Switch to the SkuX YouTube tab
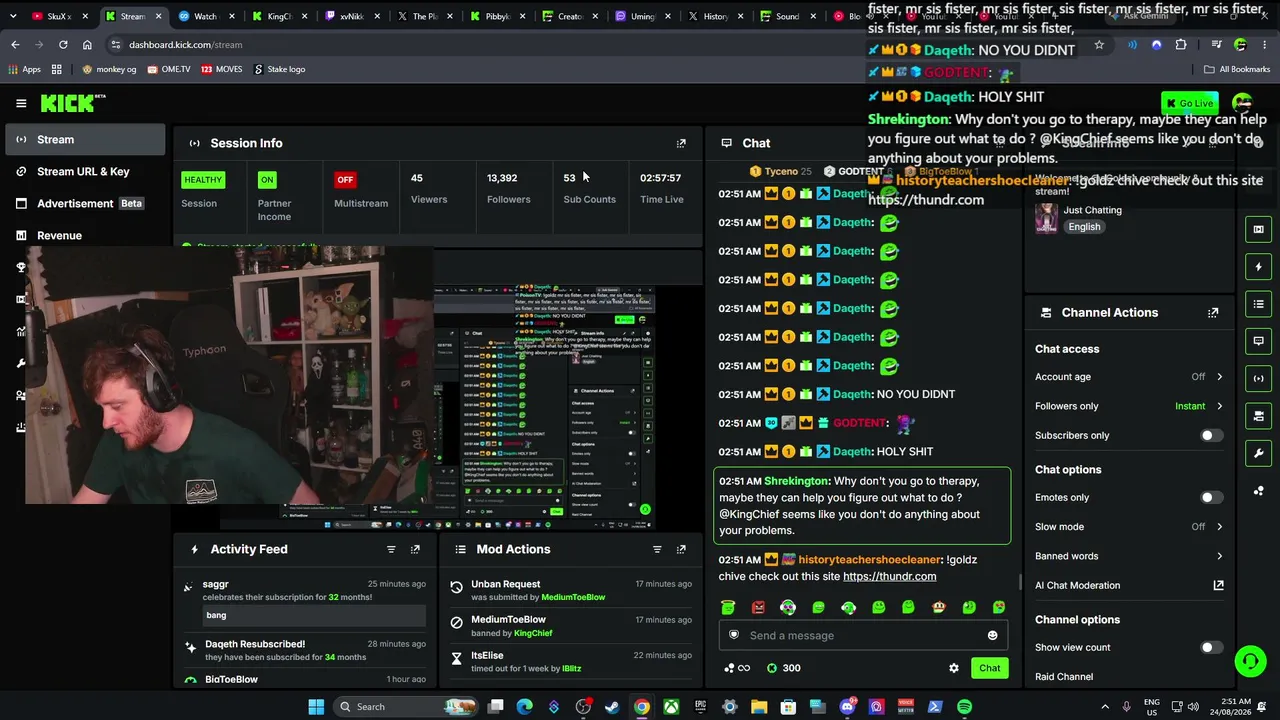 58,17
